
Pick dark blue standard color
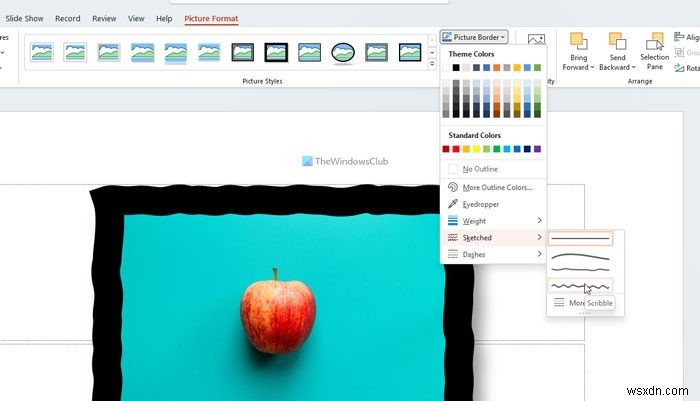[x=527, y=149]
